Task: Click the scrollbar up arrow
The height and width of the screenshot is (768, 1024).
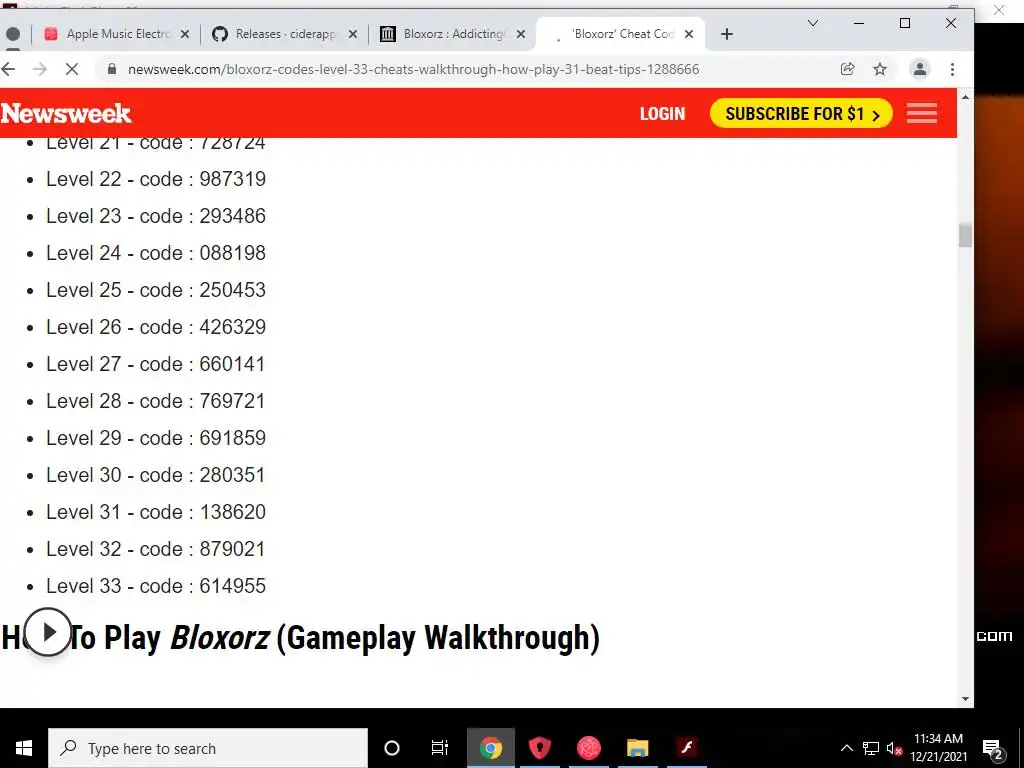Action: tap(965, 97)
